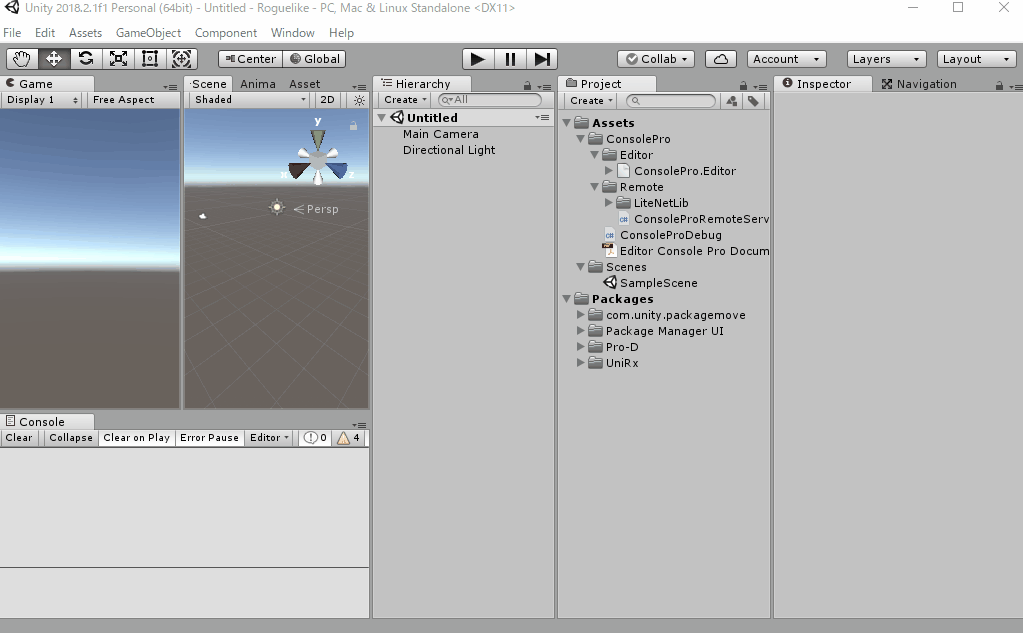Open the Component menu

point(226,33)
